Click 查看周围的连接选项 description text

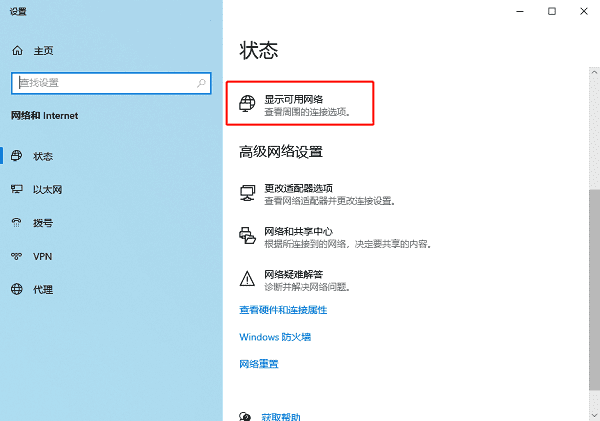307,112
